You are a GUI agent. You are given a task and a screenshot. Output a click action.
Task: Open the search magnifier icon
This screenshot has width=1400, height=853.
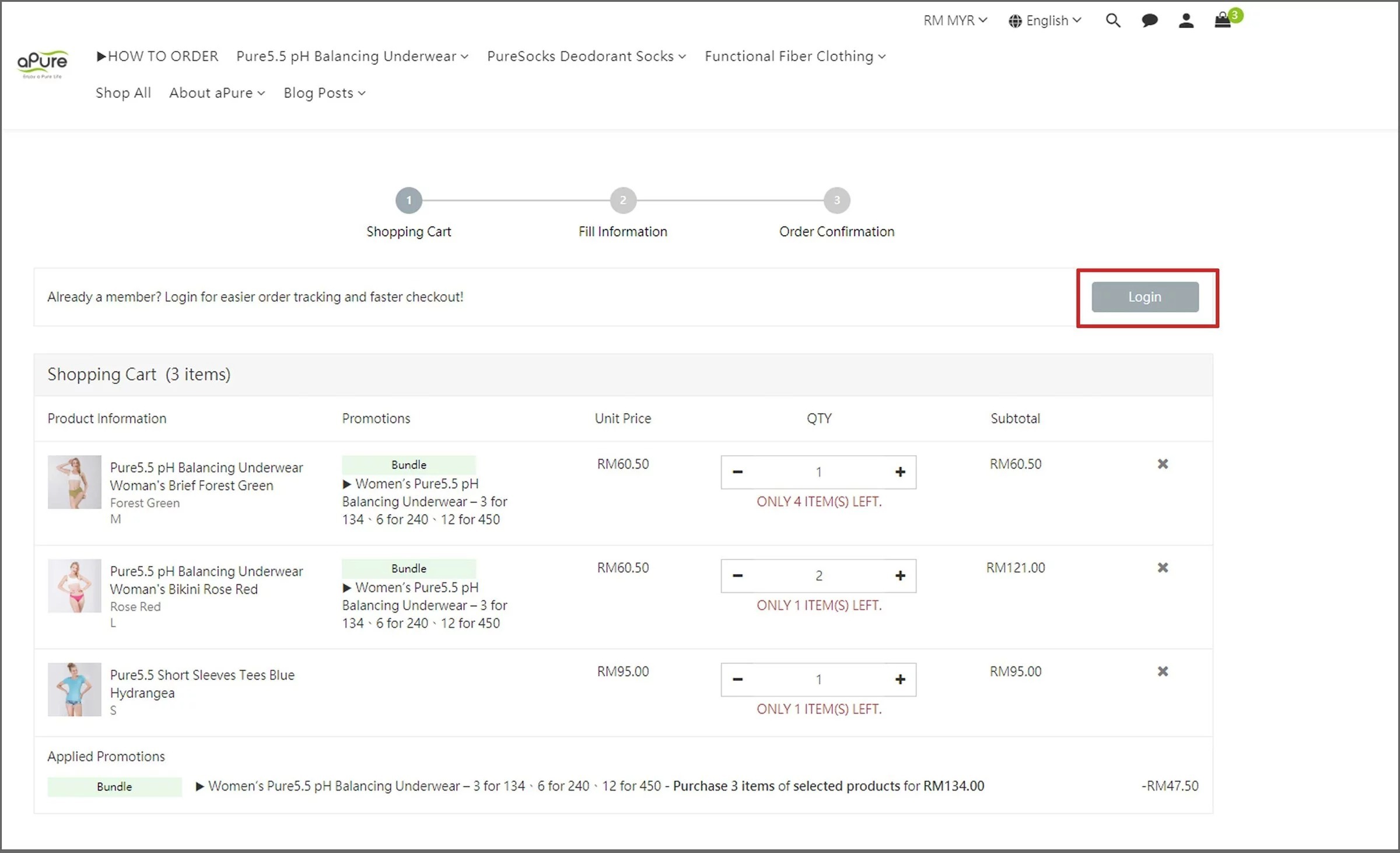click(1112, 21)
